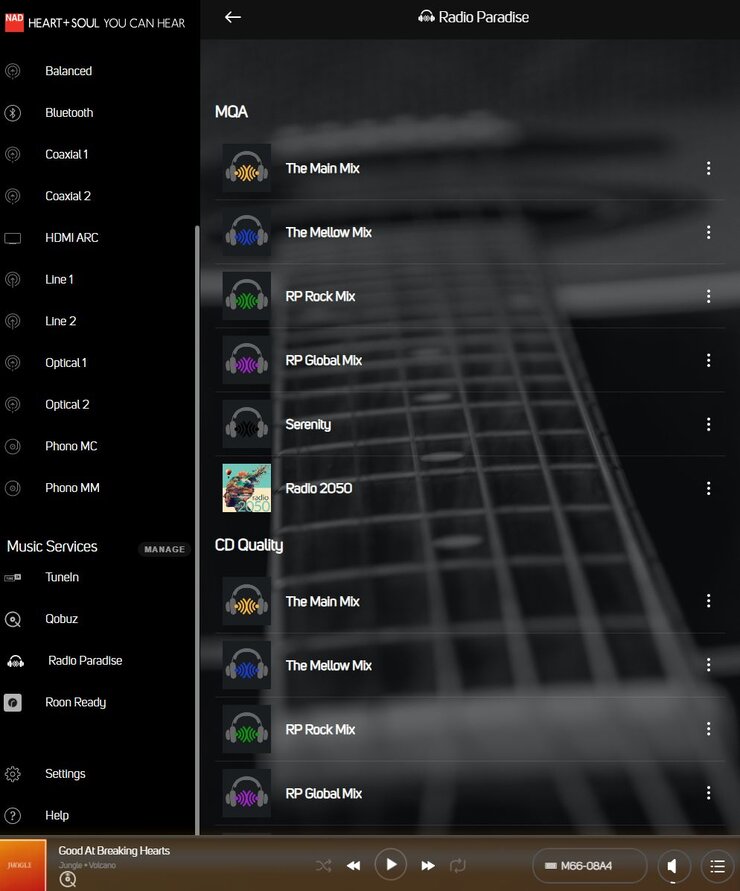The height and width of the screenshot is (891, 740).
Task: Click the back arrow in the header
Action: [232, 18]
